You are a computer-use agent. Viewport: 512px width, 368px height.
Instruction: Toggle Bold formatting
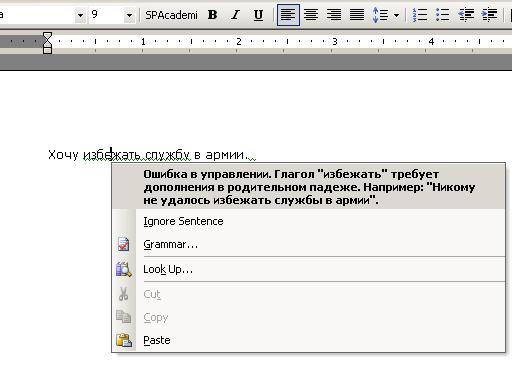click(213, 15)
